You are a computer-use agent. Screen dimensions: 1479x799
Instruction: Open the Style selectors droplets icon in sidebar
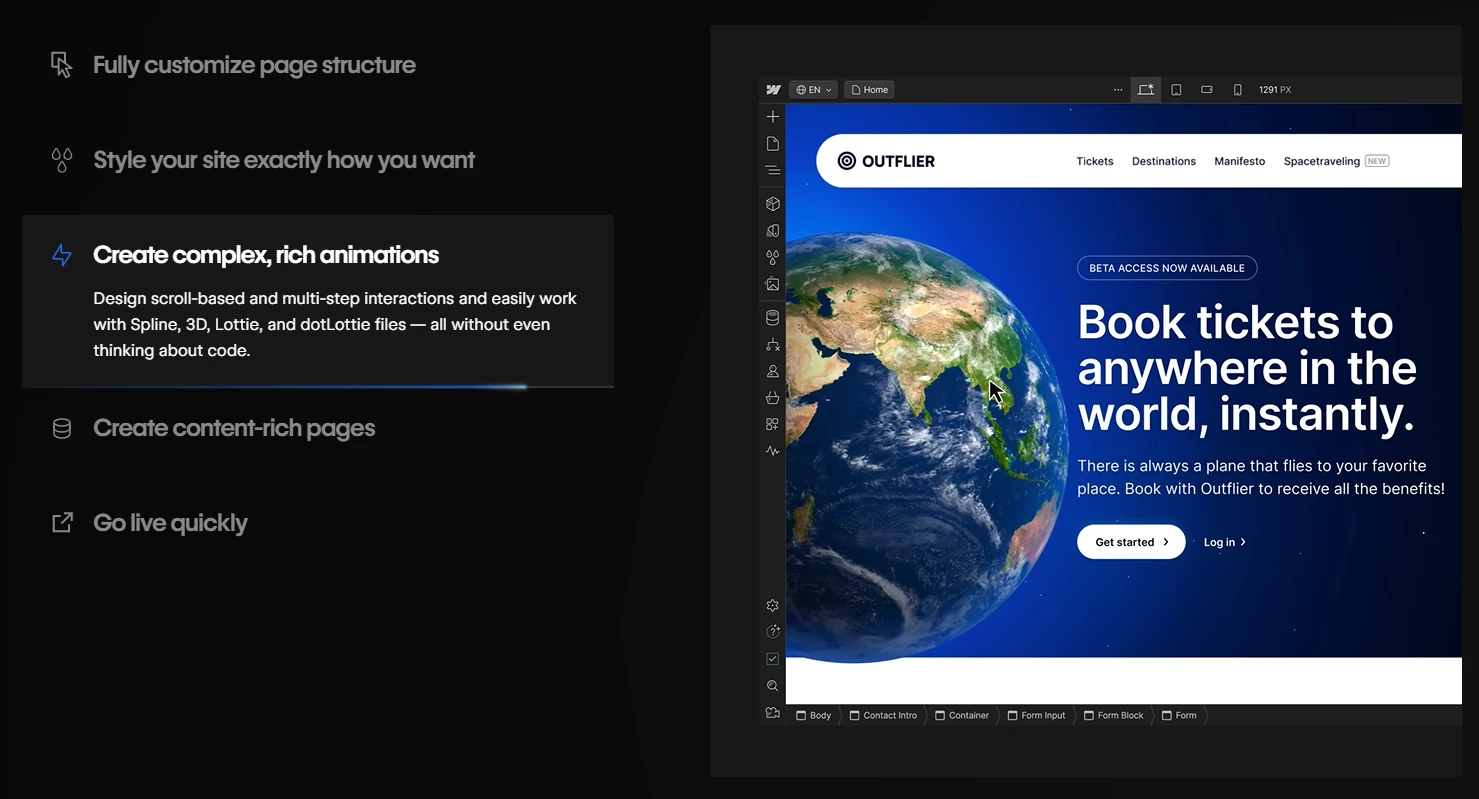coord(772,257)
